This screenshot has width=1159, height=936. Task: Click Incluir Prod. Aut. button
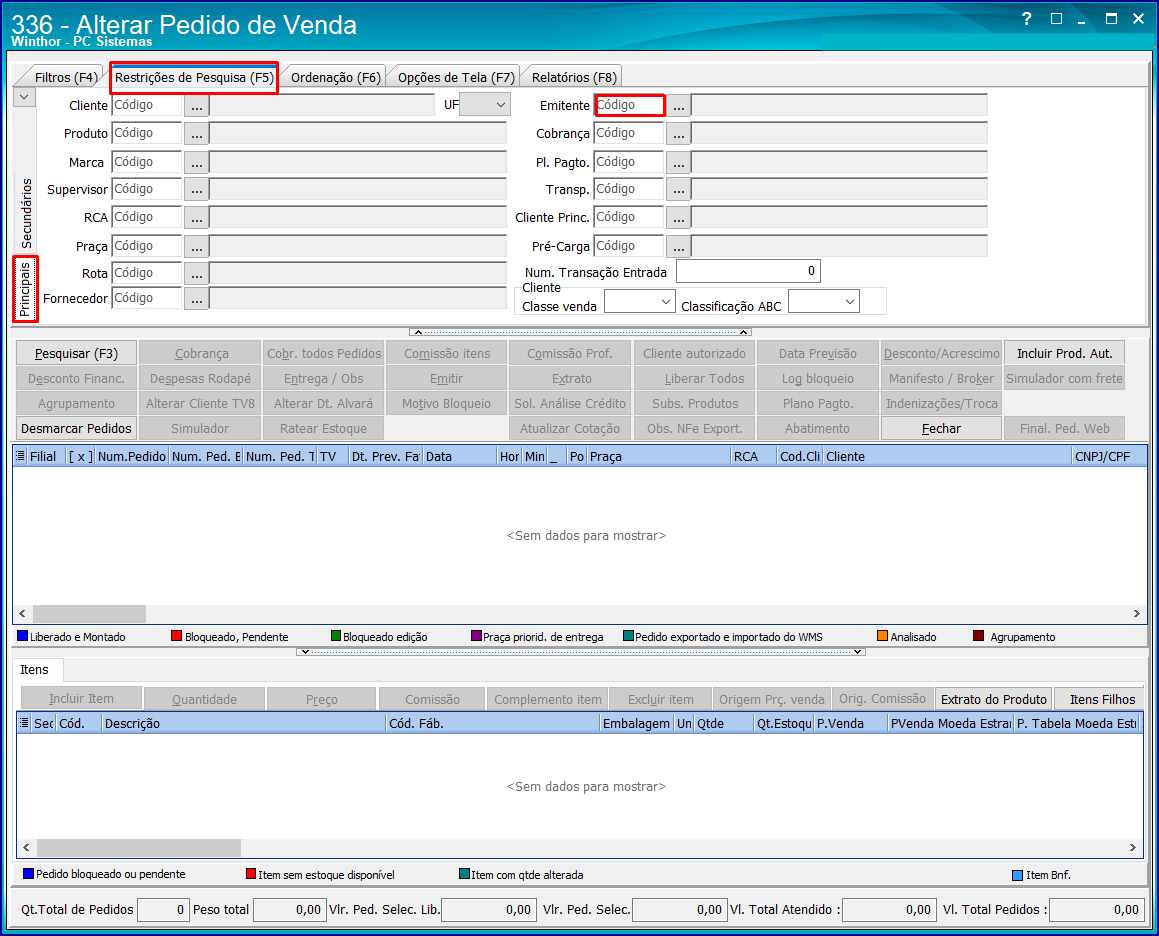(x=1064, y=353)
